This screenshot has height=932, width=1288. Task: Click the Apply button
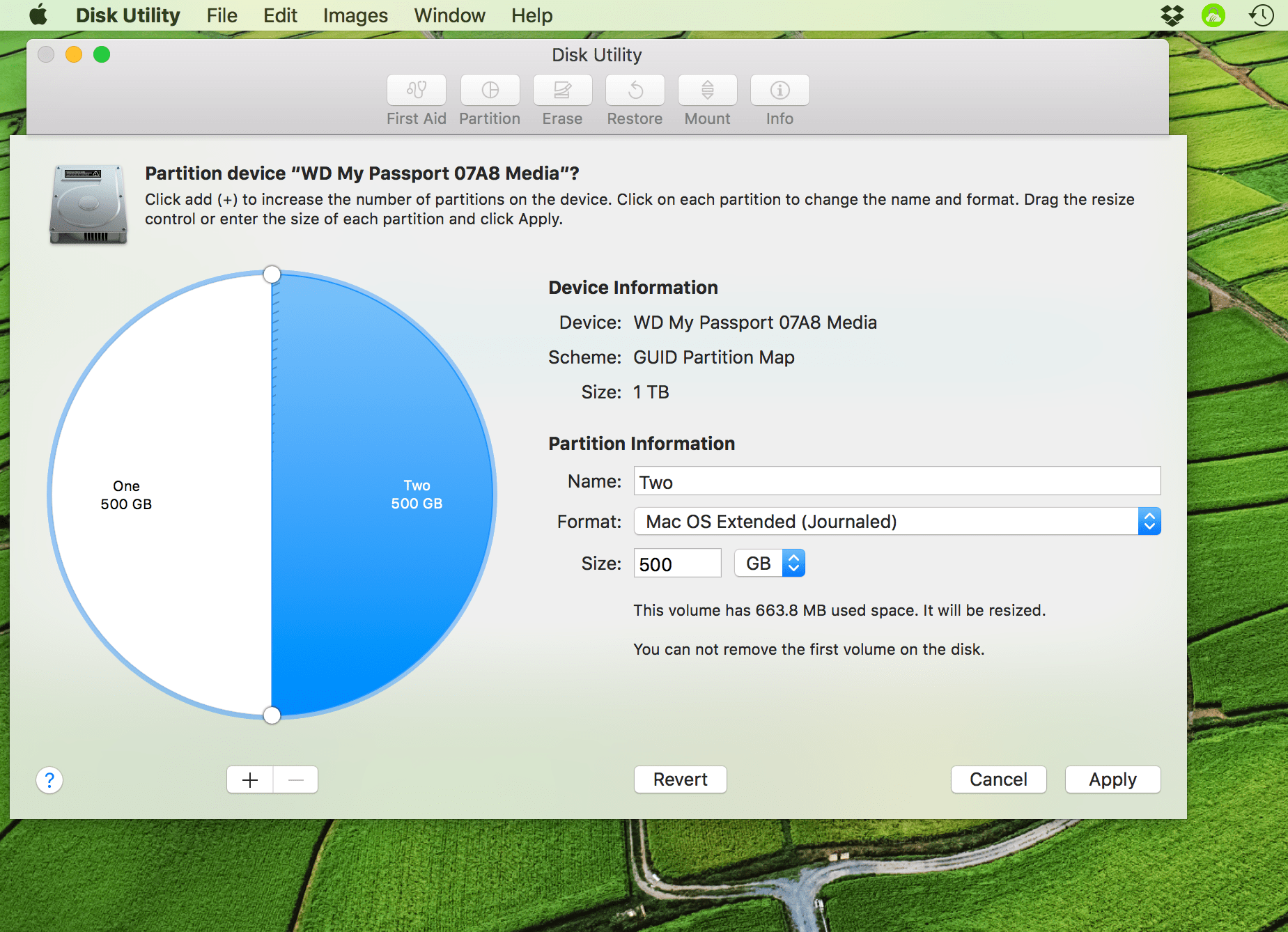coord(1113,779)
